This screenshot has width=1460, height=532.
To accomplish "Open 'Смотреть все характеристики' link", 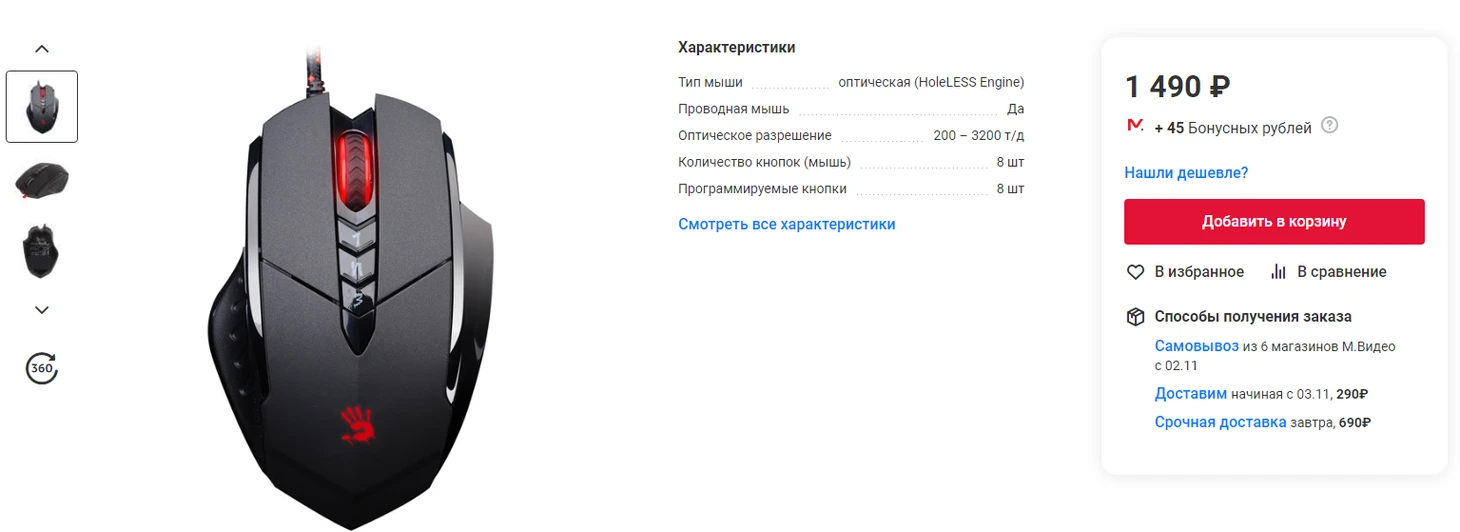I will point(786,224).
